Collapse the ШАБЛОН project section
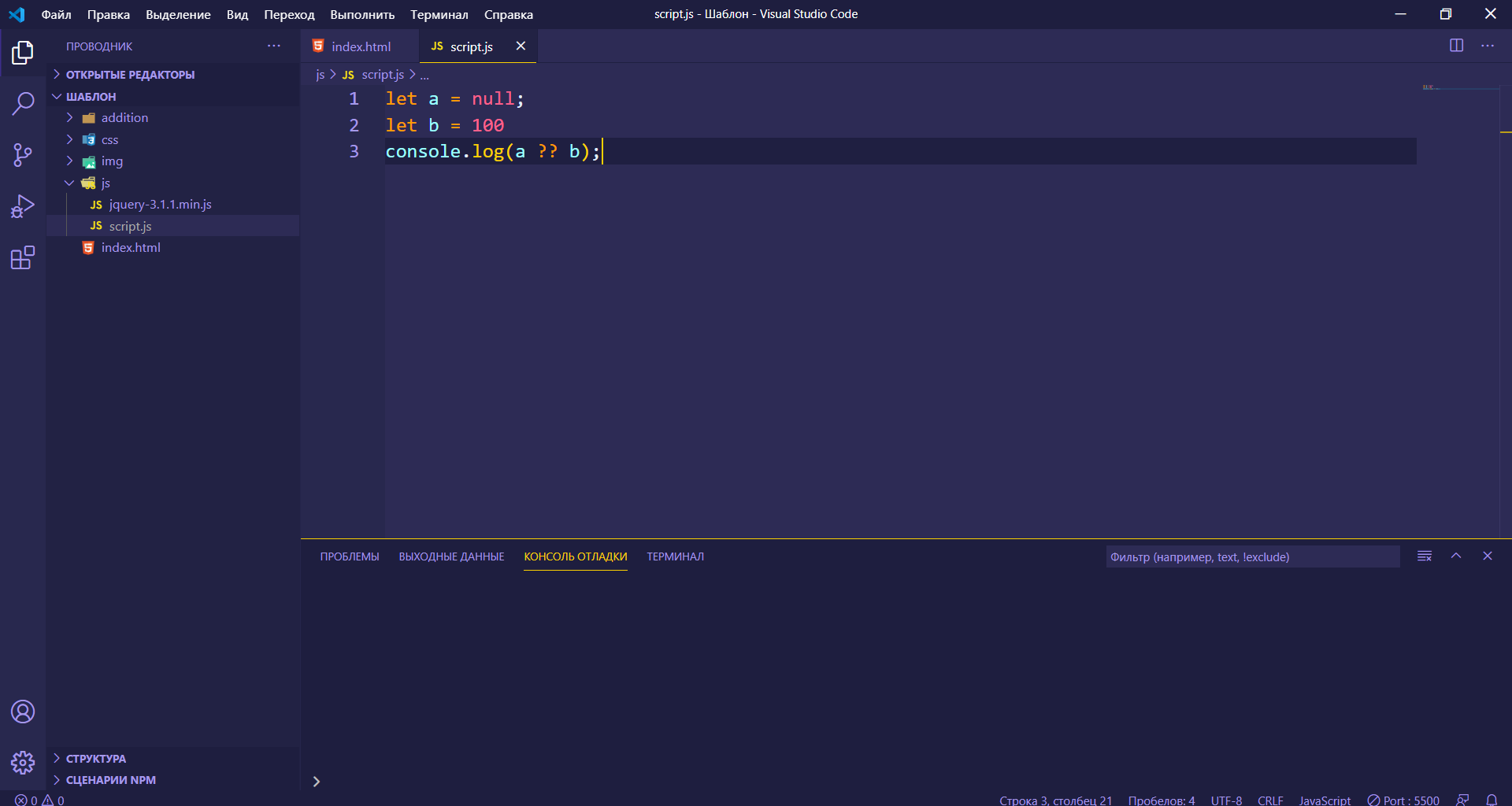This screenshot has width=1512, height=806. coord(57,96)
